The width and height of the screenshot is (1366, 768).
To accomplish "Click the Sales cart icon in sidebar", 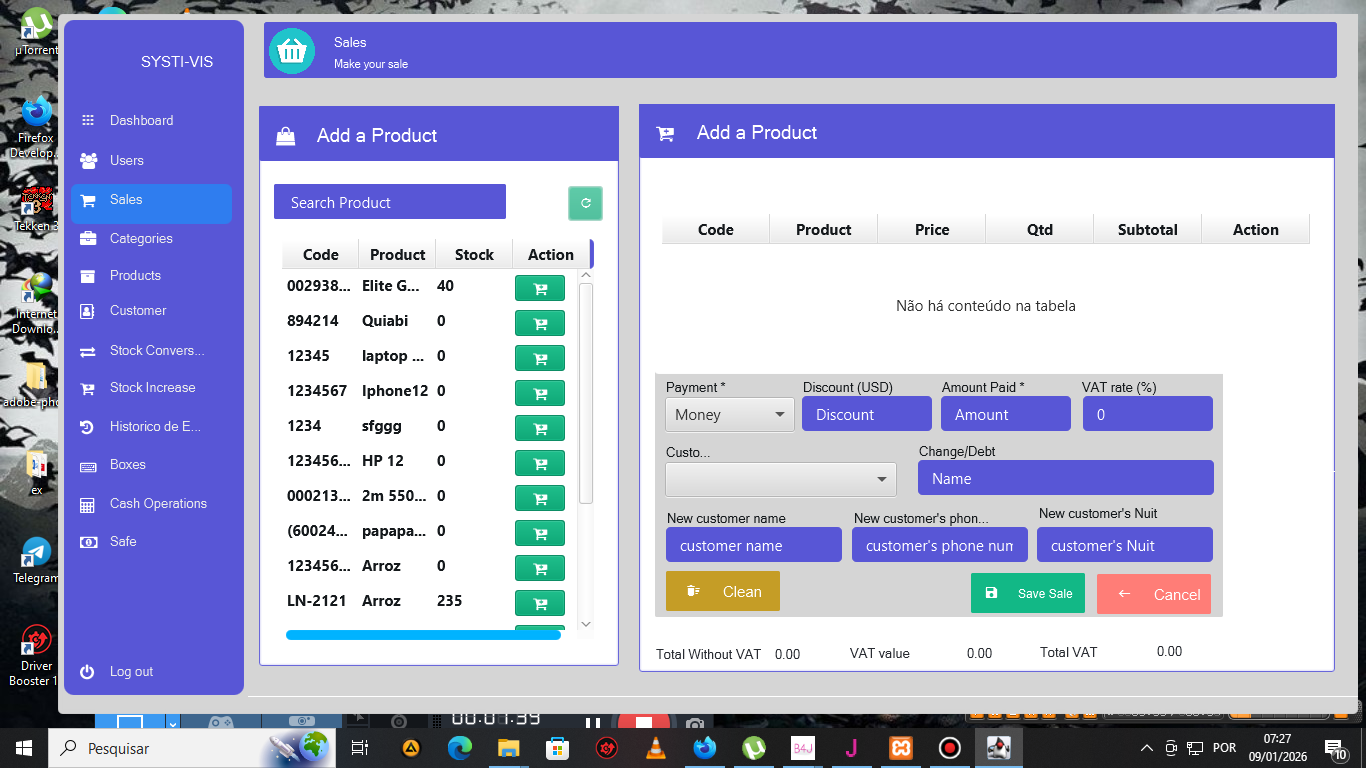I will click(x=88, y=200).
